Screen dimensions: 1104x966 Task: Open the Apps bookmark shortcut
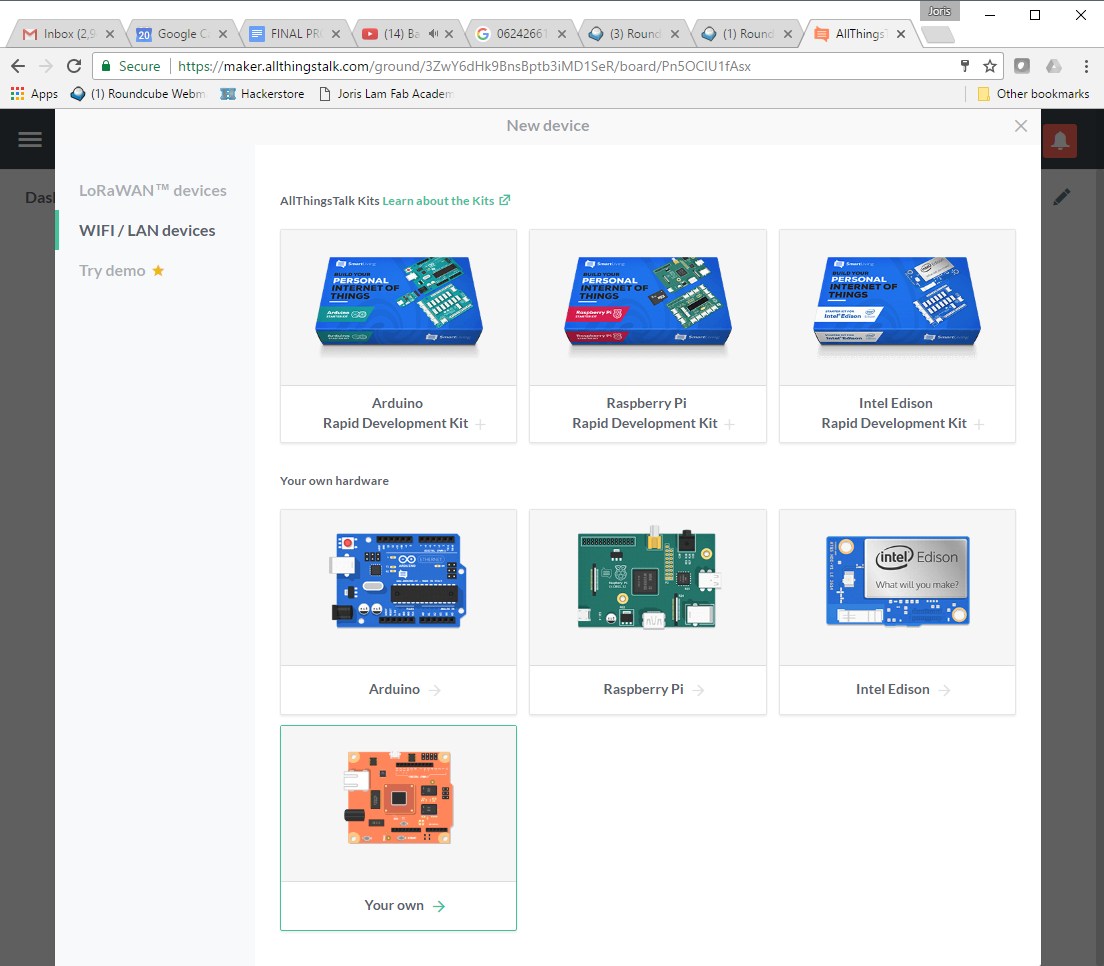click(34, 94)
